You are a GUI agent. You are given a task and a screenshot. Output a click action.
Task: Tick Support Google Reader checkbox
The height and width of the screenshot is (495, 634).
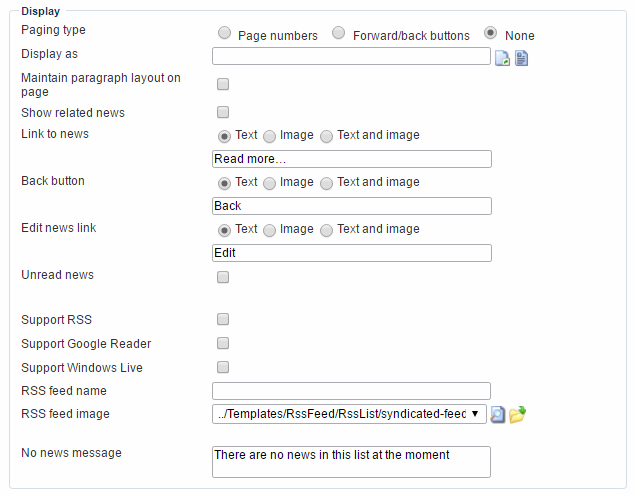click(223, 344)
